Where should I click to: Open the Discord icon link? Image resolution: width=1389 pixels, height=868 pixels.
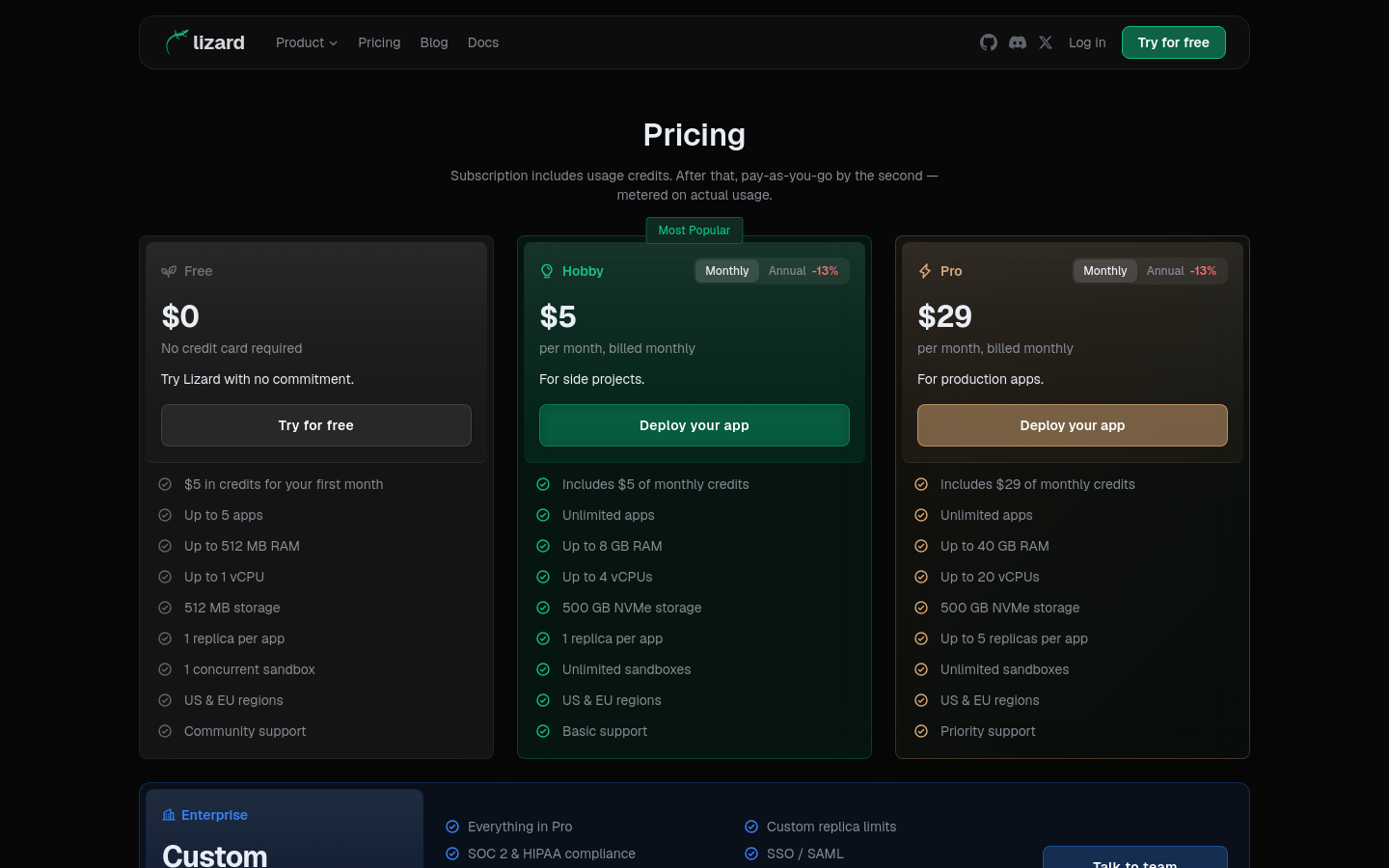(x=1018, y=42)
